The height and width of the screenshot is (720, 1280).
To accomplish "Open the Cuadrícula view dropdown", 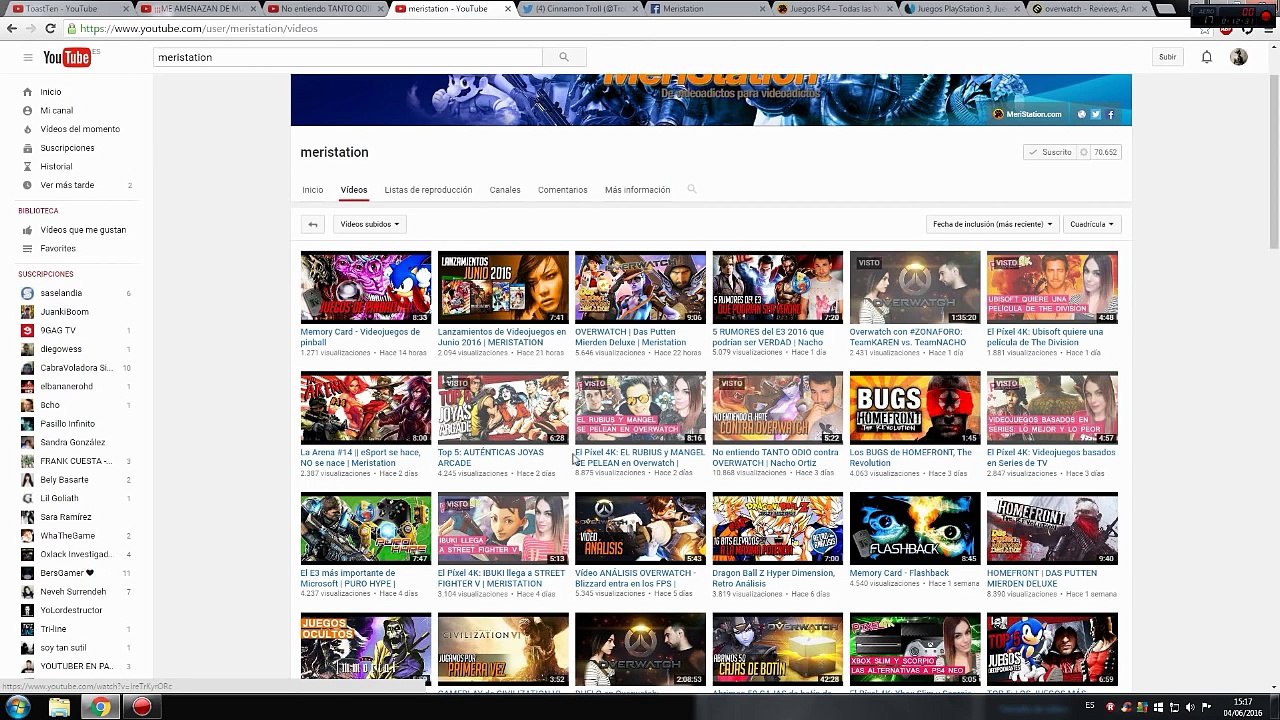I will coord(1092,224).
